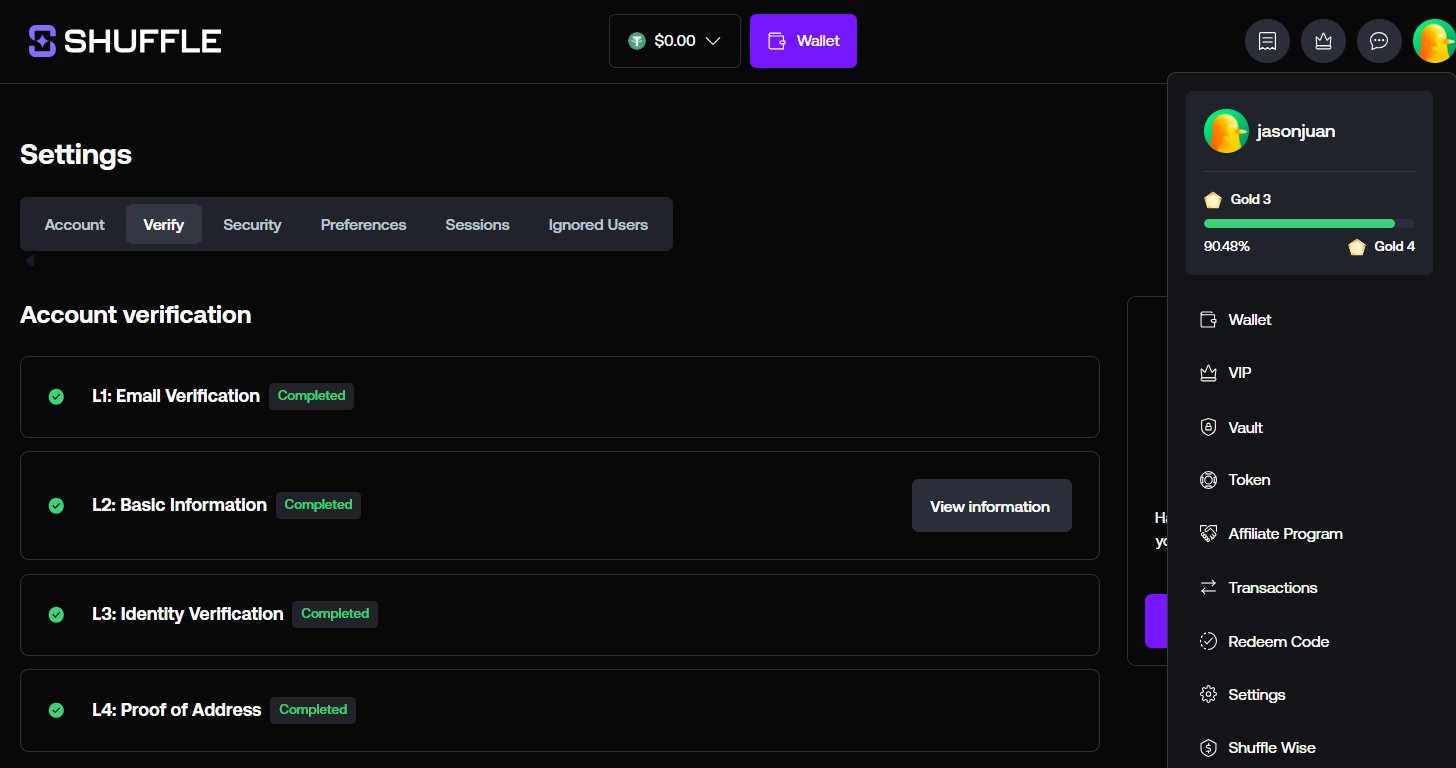
Task: Click the Settings gear icon in menu
Action: point(1208,695)
